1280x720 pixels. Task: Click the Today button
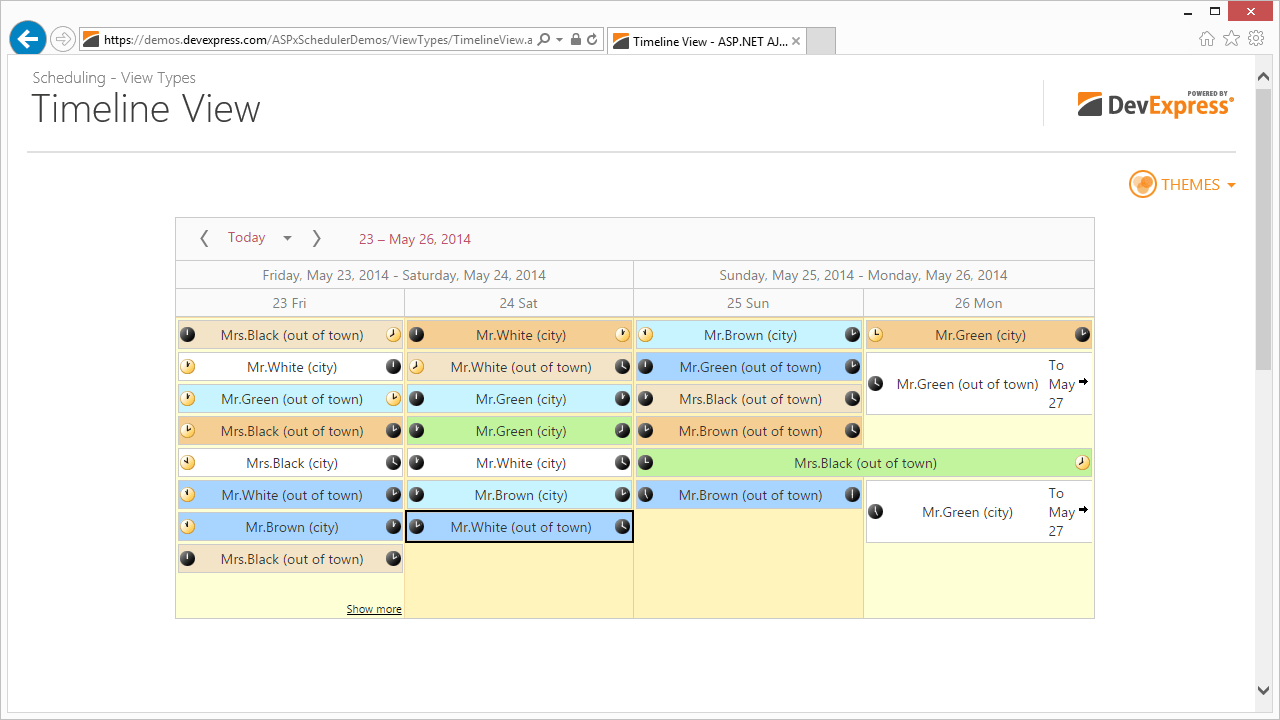[246, 238]
